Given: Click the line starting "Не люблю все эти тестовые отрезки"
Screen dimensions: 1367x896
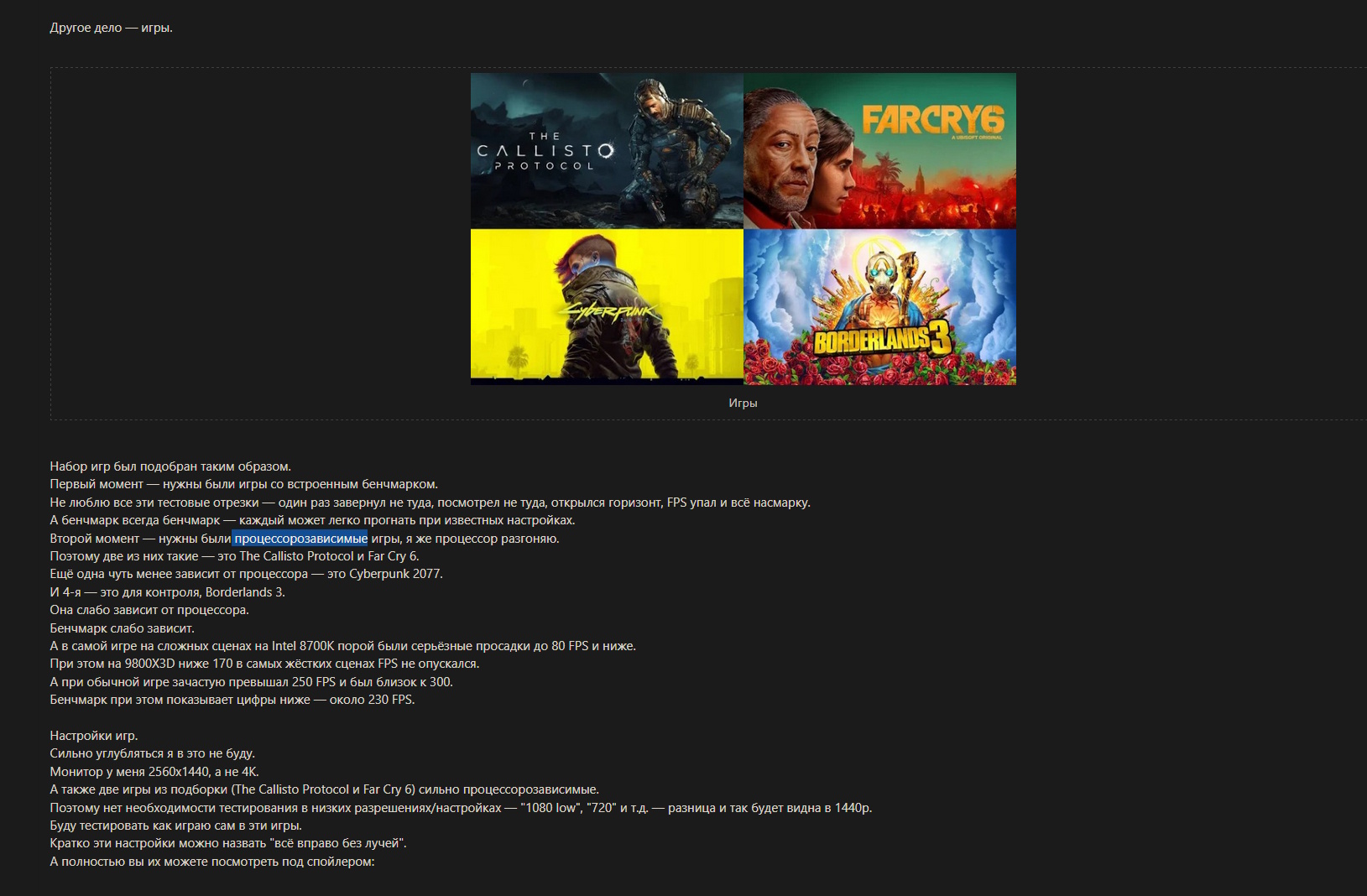Looking at the screenshot, I should pyautogui.click(x=430, y=503).
